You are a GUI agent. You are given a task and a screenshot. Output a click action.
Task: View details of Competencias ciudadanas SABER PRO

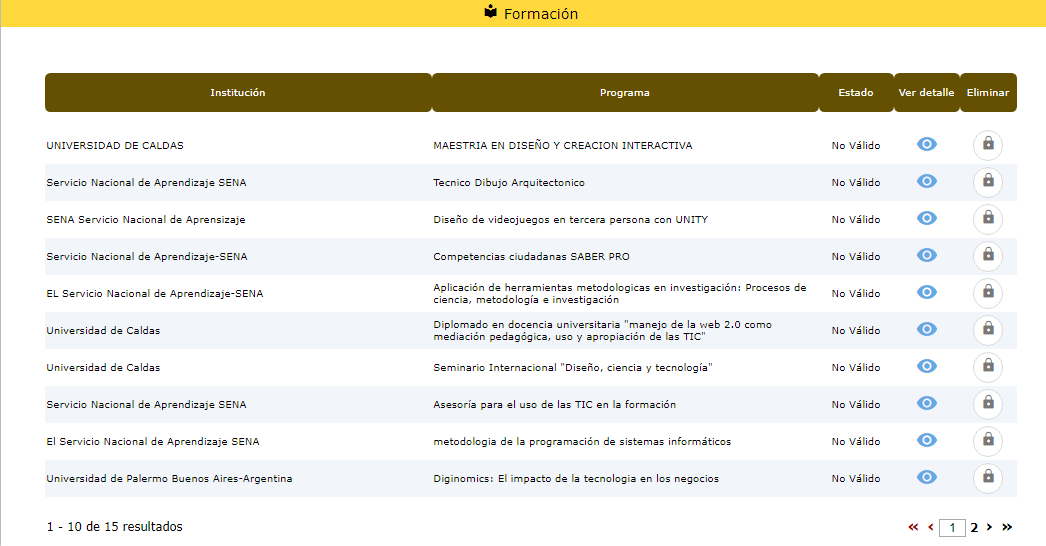point(927,256)
